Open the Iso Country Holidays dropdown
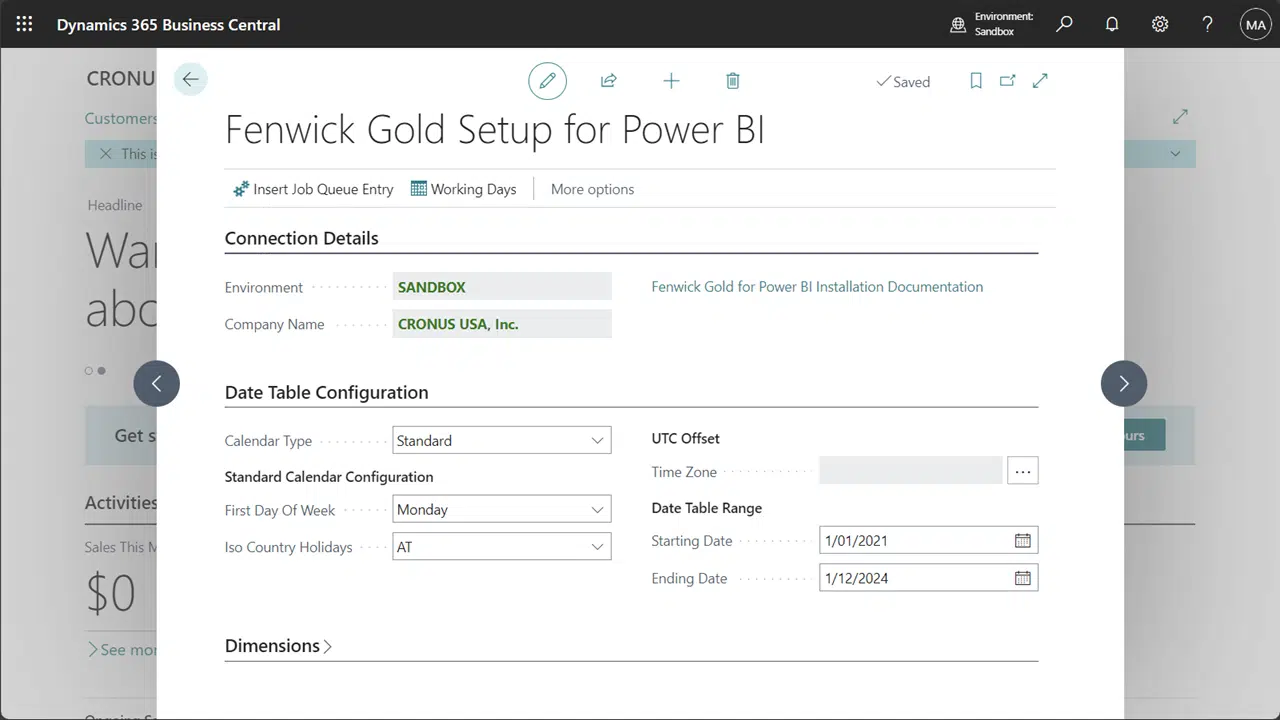This screenshot has width=1280, height=720. (501, 547)
